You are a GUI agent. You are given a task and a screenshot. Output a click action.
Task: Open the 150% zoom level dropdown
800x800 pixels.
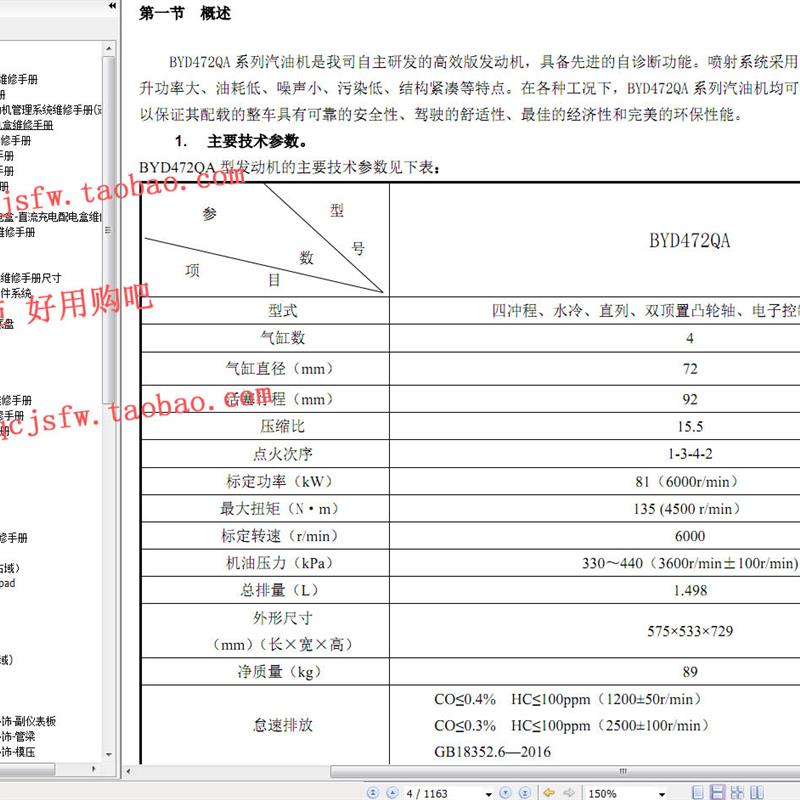[662, 794]
